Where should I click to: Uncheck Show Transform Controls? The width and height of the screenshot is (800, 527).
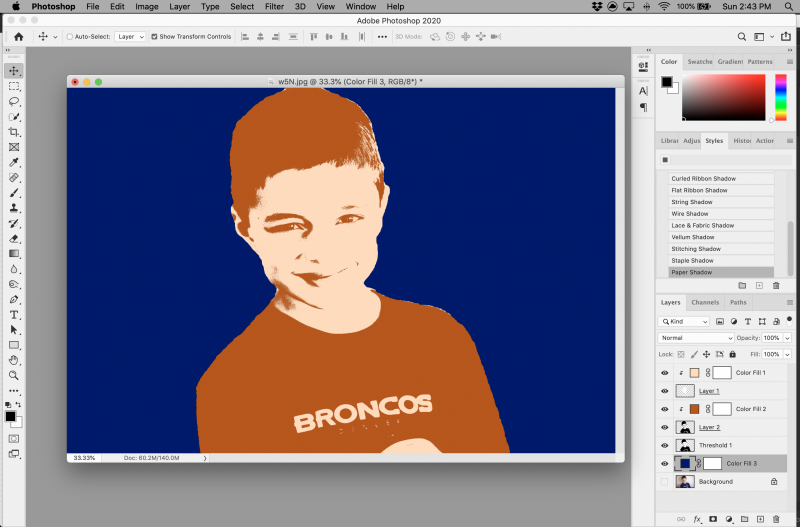click(x=154, y=37)
